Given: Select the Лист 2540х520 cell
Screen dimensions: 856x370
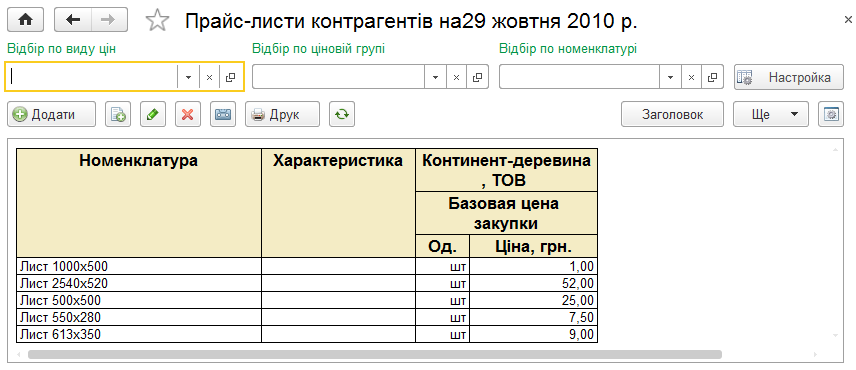Looking at the screenshot, I should pyautogui.click(x=139, y=283).
